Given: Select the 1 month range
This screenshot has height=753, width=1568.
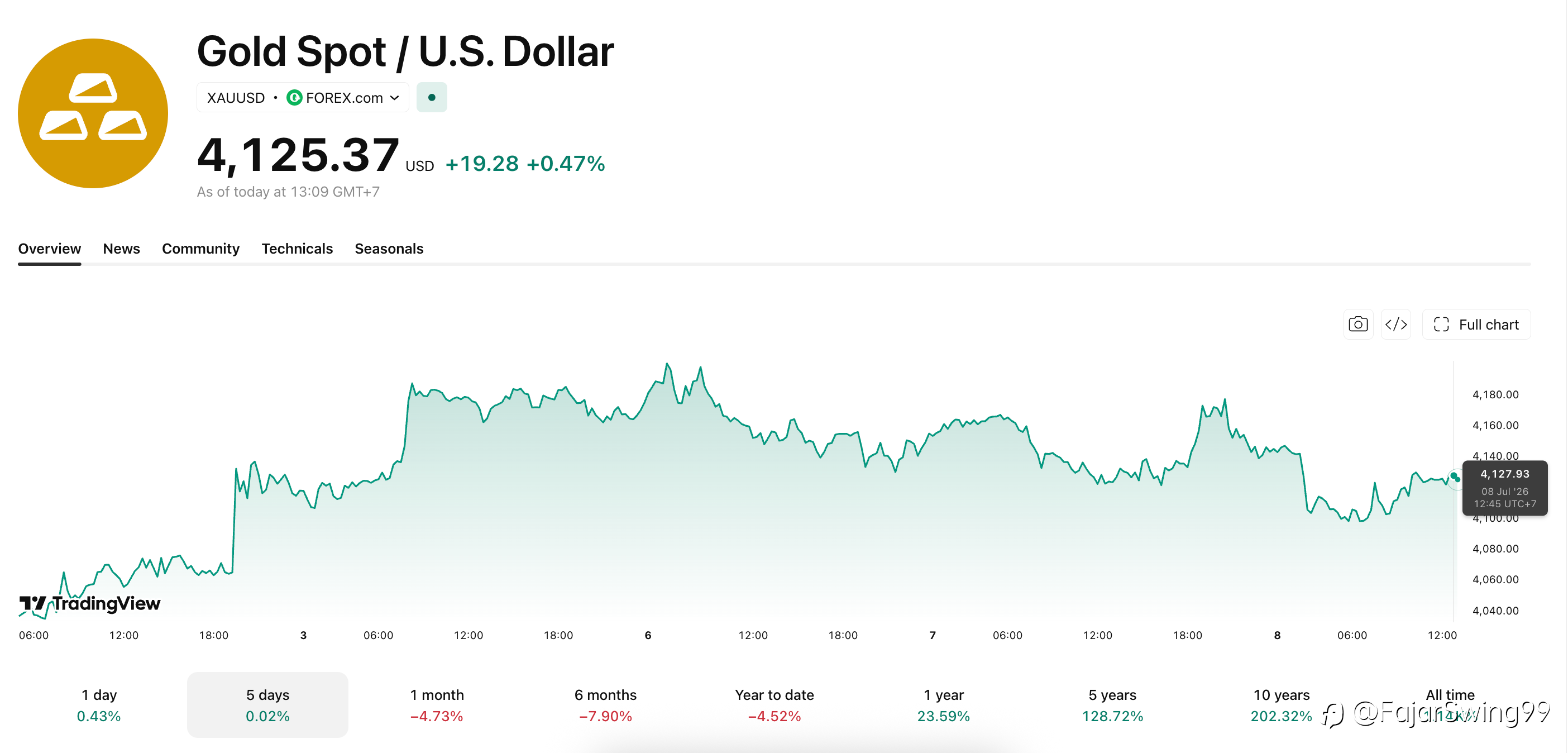Looking at the screenshot, I should click(437, 705).
